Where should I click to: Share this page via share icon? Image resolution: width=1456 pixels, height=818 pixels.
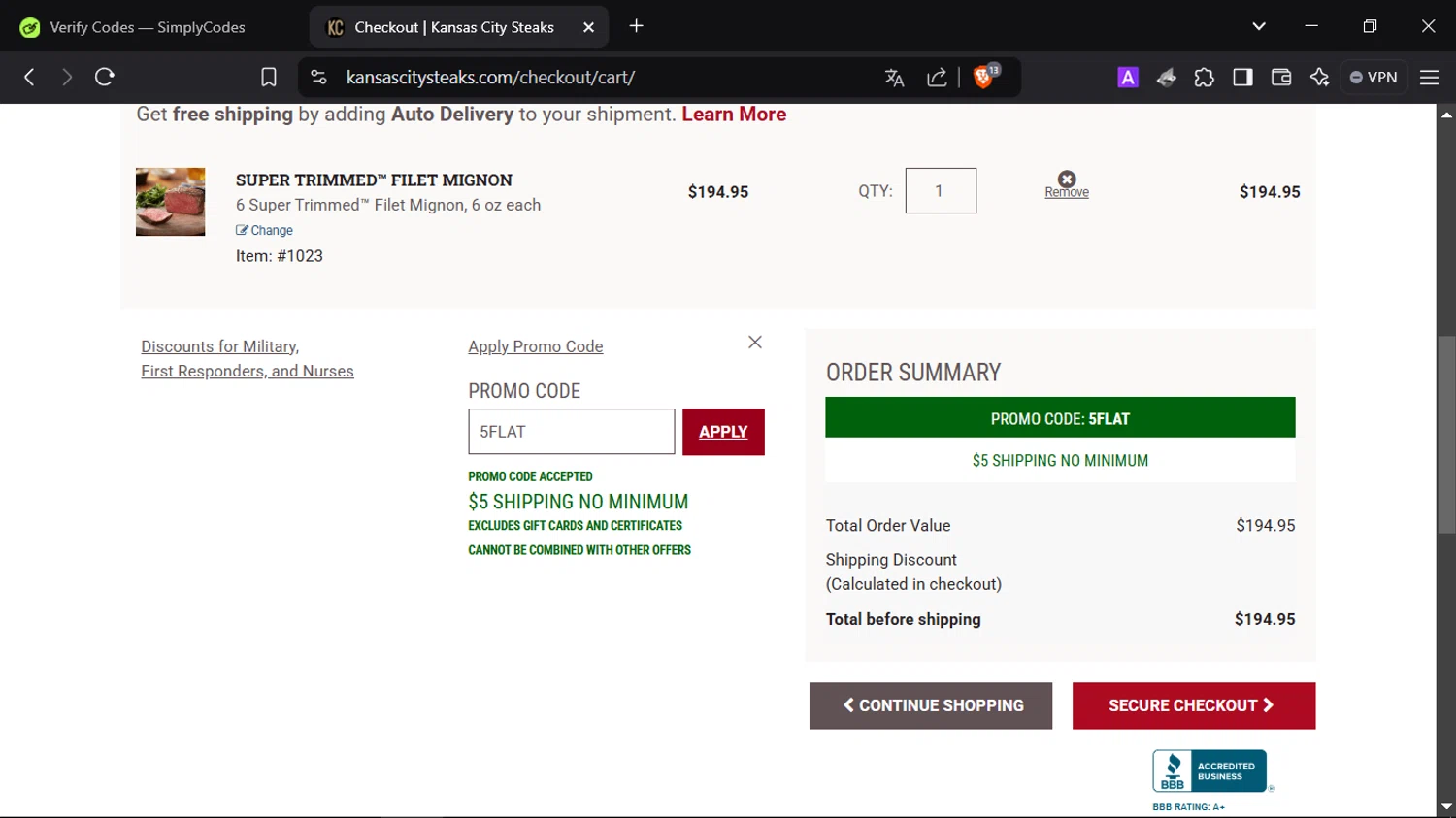(x=937, y=78)
